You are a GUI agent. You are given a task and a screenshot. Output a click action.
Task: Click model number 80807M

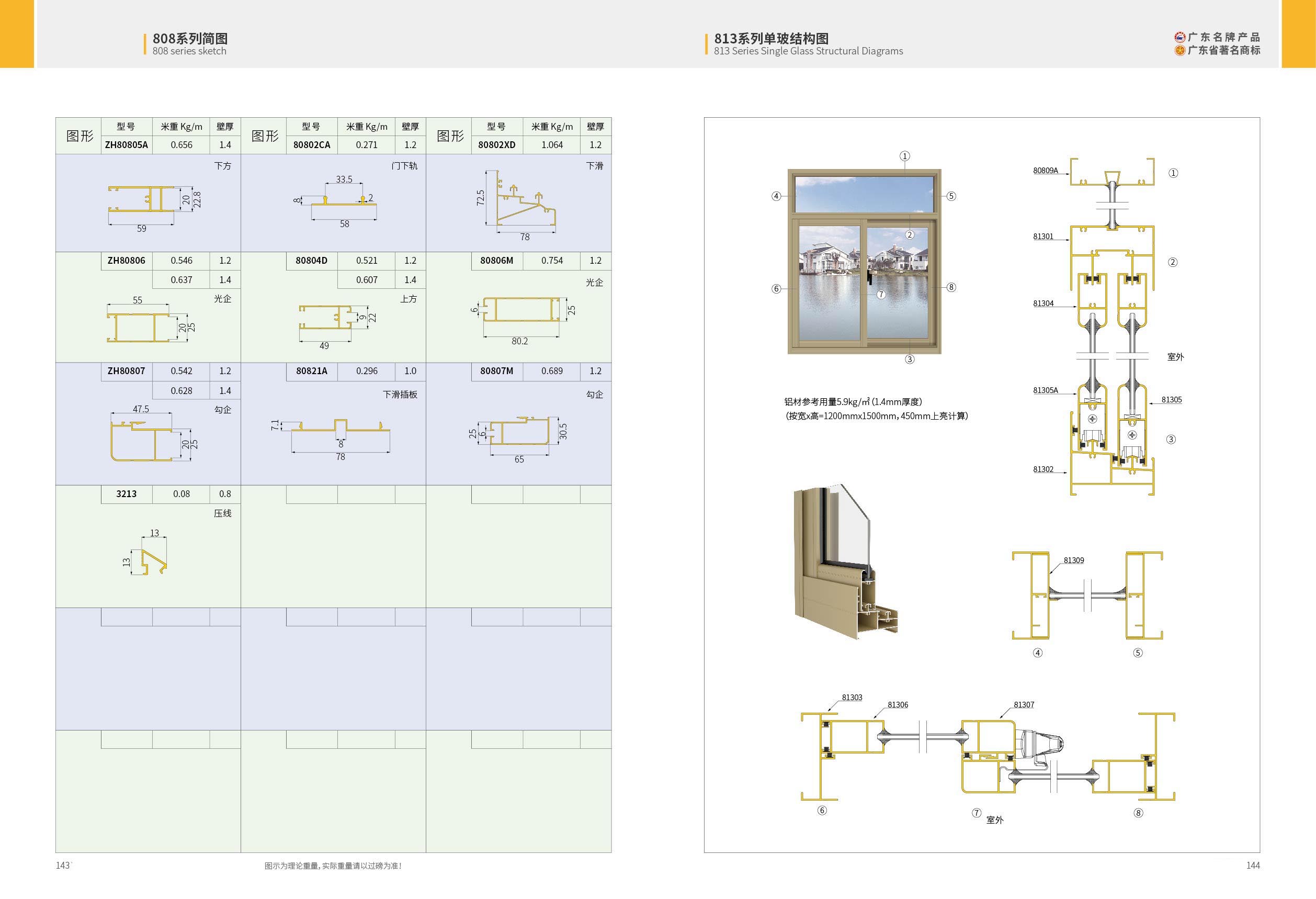496,371
